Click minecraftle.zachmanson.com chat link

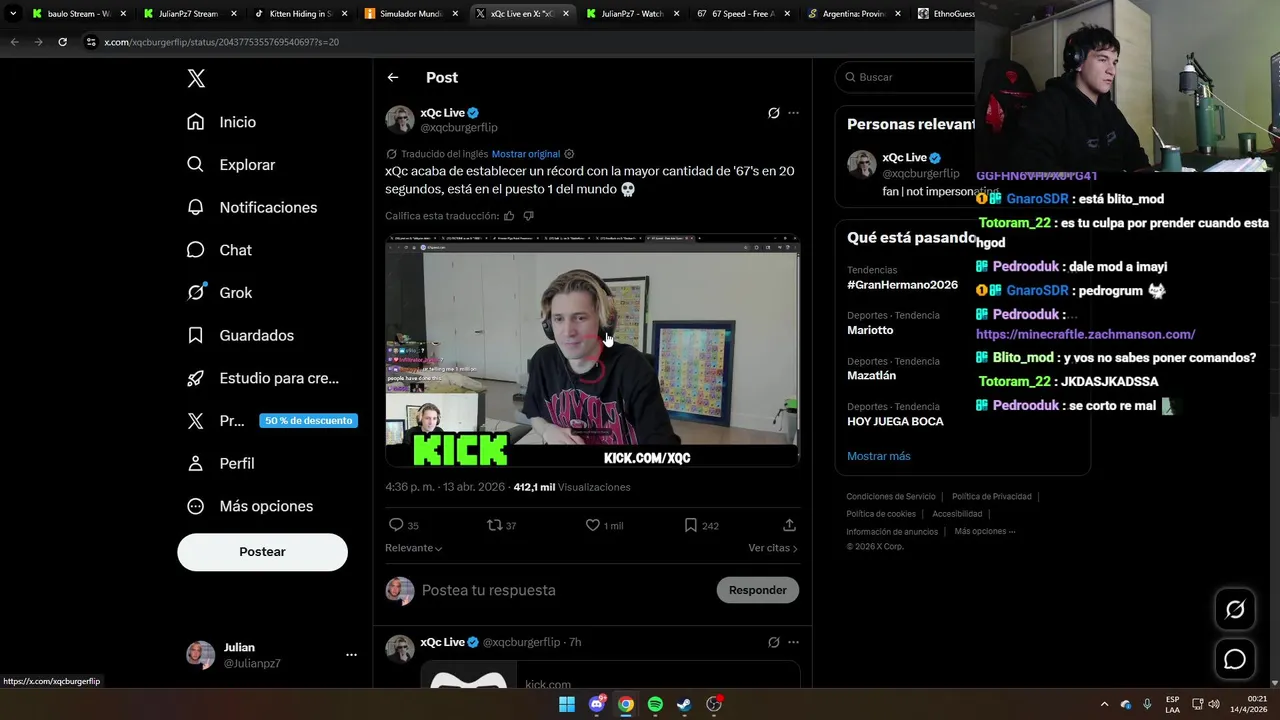[x=1086, y=334]
